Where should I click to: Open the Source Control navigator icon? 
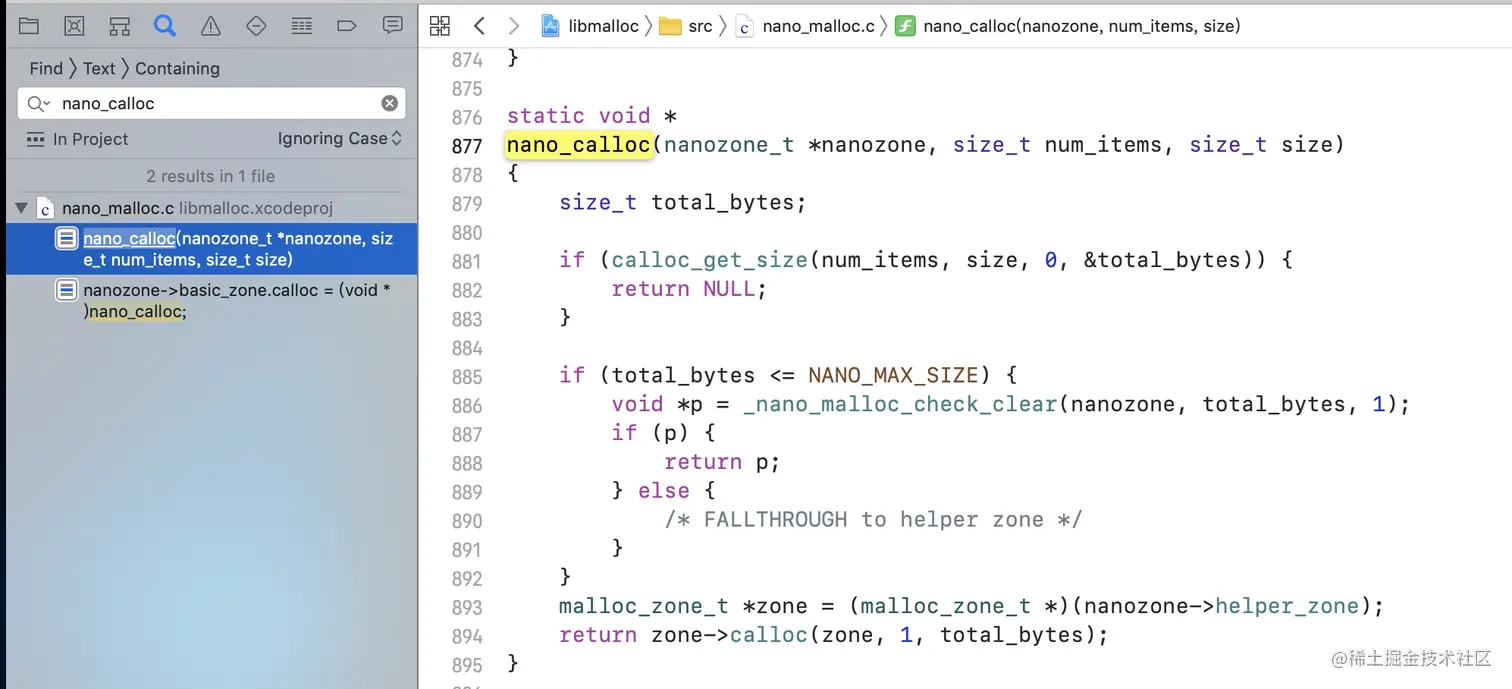click(x=74, y=26)
